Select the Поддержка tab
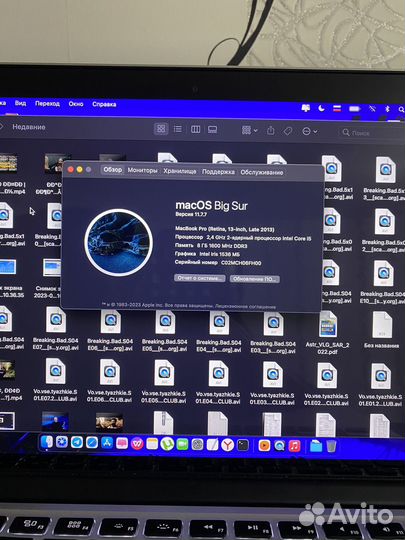This screenshot has width=405, height=540. pos(218,172)
